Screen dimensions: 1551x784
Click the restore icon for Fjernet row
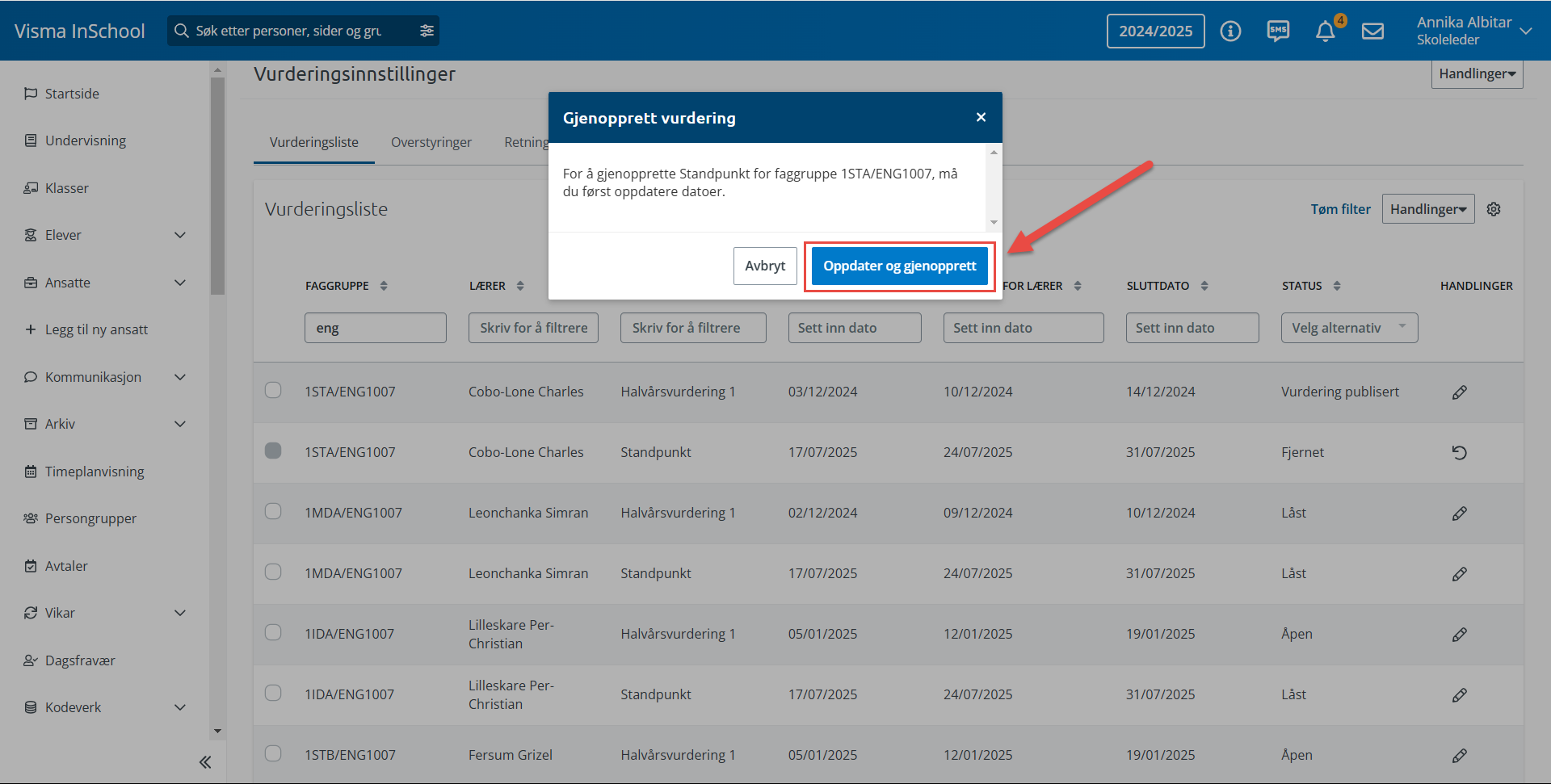tap(1459, 453)
